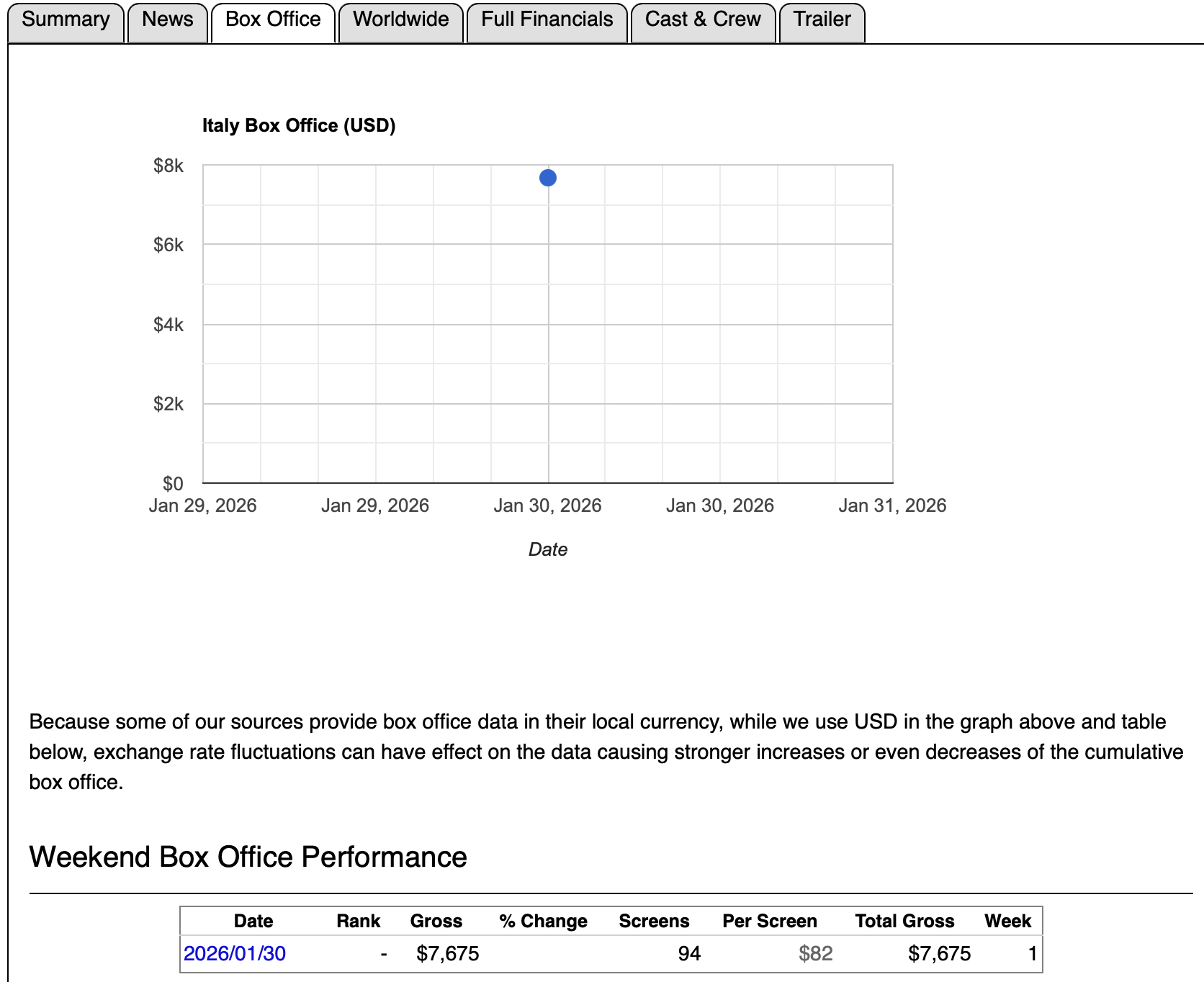Select the Box Office tab

click(273, 20)
